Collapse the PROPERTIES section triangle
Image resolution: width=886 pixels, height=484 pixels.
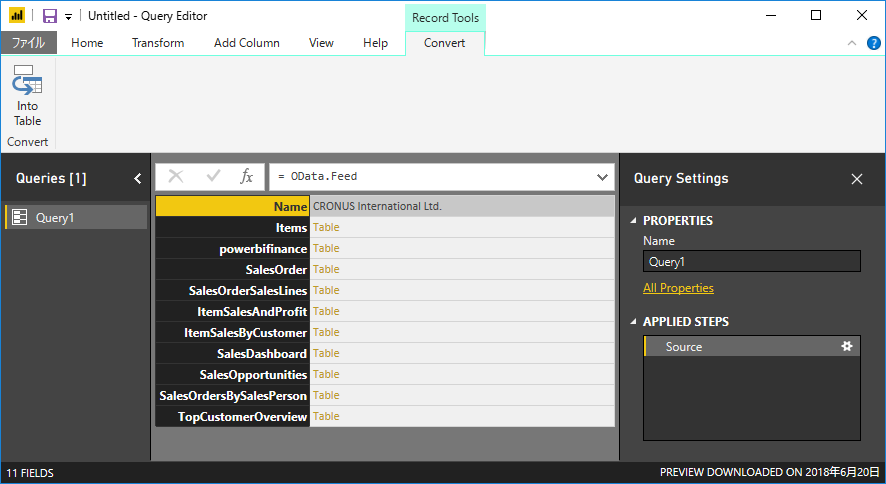[x=633, y=221]
